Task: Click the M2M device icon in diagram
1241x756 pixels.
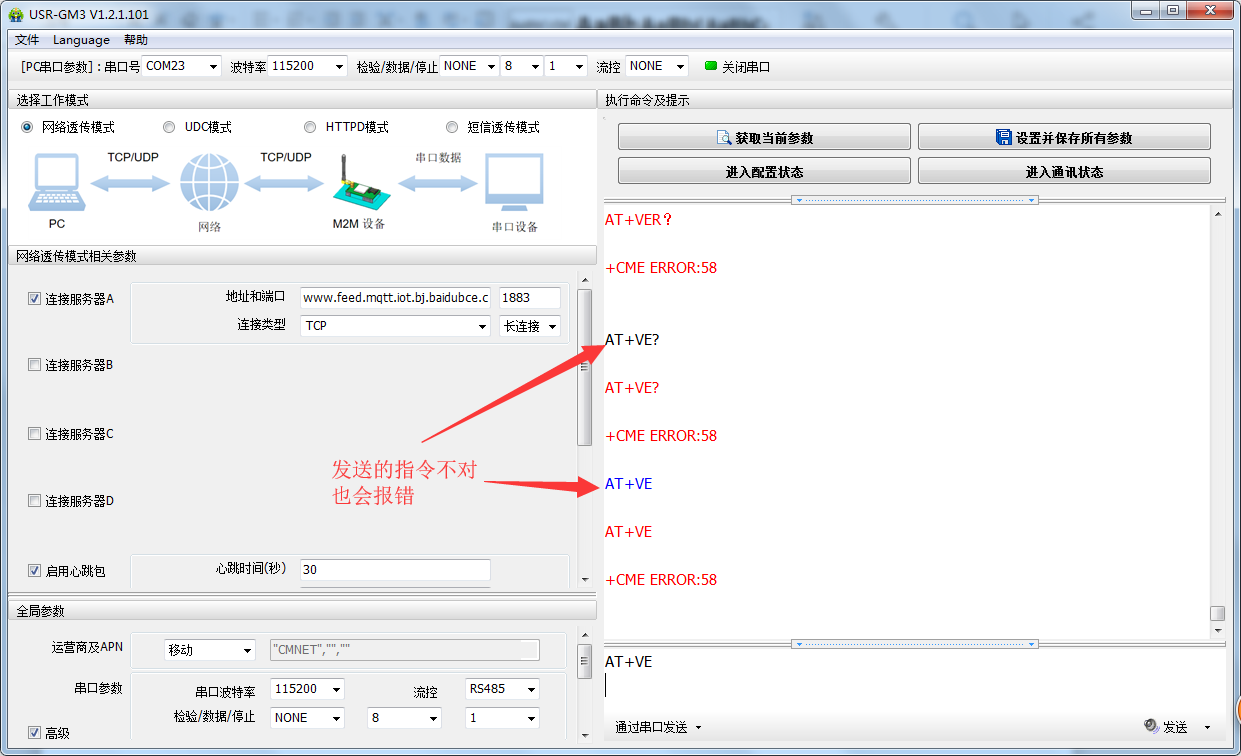Action: coord(357,183)
